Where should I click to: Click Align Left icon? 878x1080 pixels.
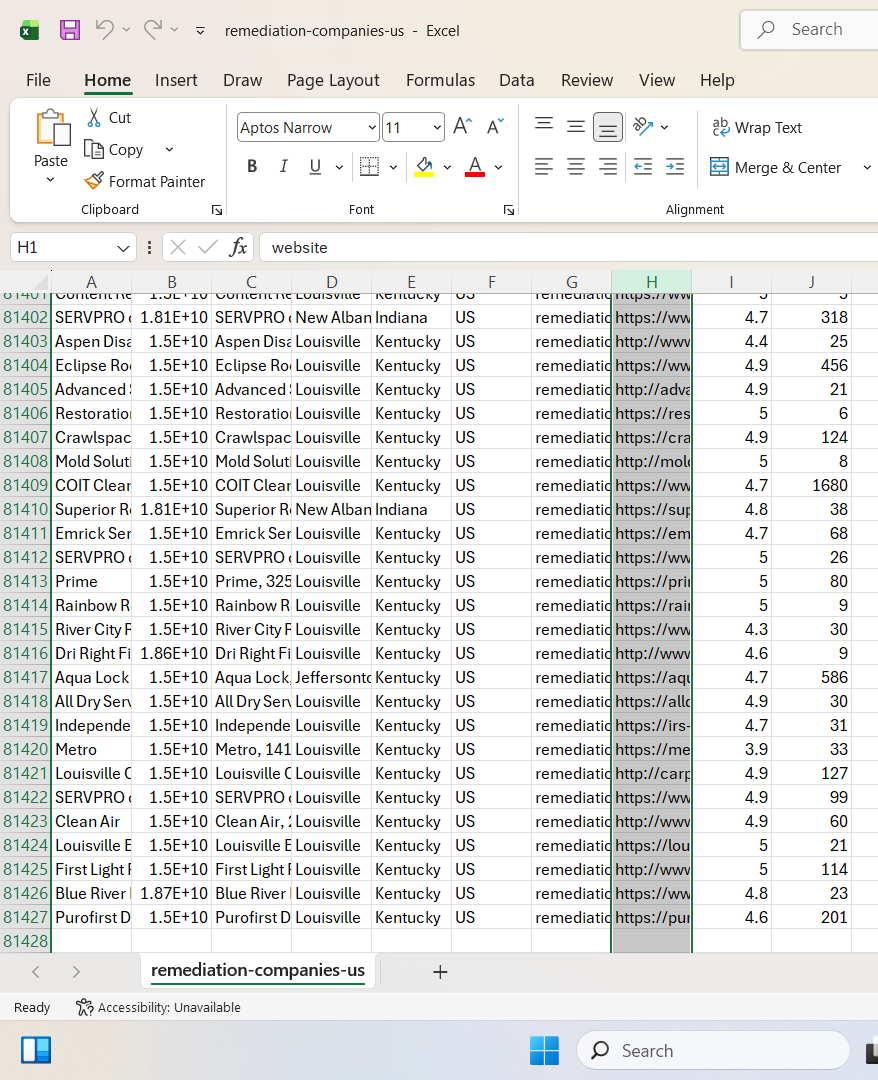[544, 166]
